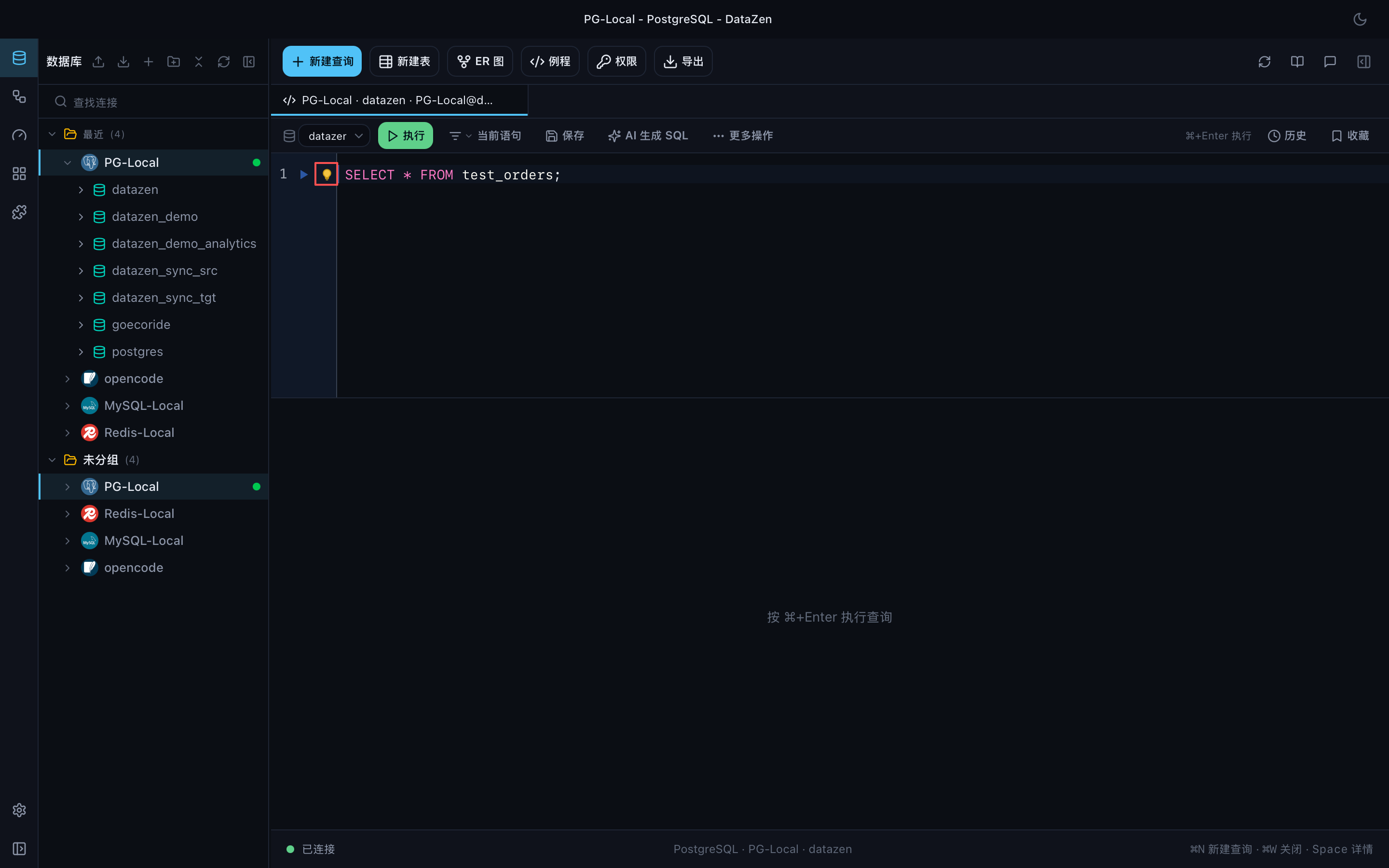Run the query with 执行
Image resolution: width=1389 pixels, height=868 pixels.
click(405, 136)
